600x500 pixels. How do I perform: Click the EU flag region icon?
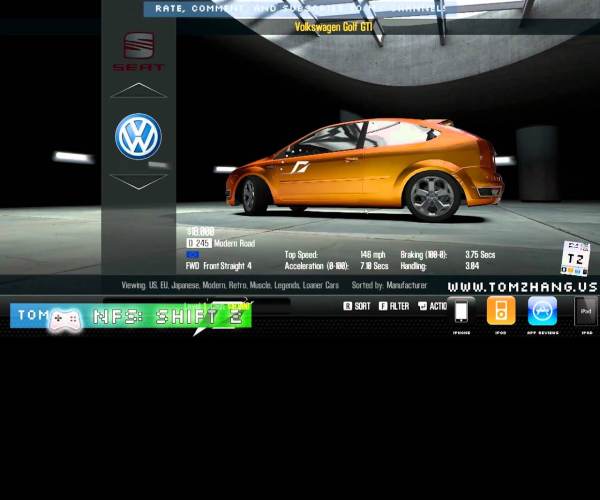click(x=192, y=255)
